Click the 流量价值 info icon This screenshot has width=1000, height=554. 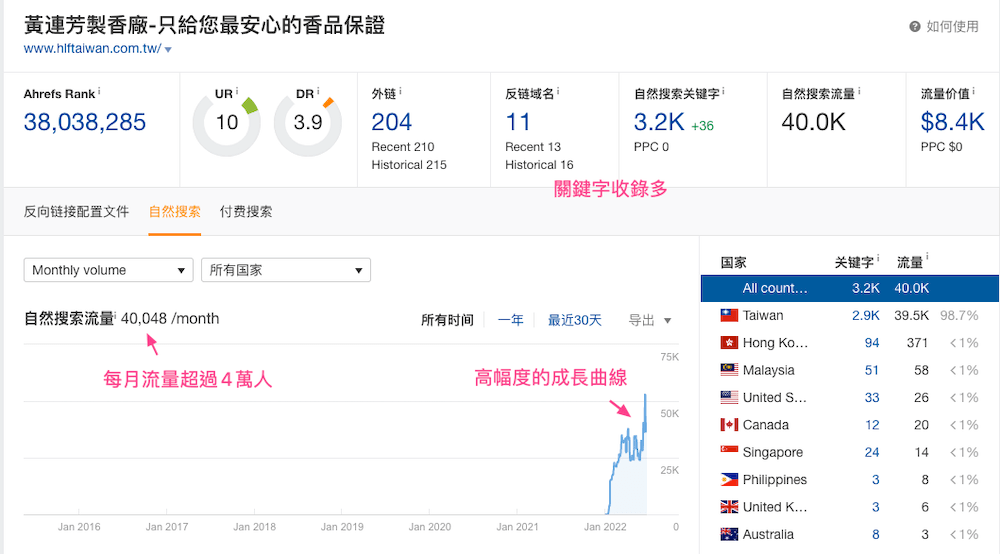point(974,91)
